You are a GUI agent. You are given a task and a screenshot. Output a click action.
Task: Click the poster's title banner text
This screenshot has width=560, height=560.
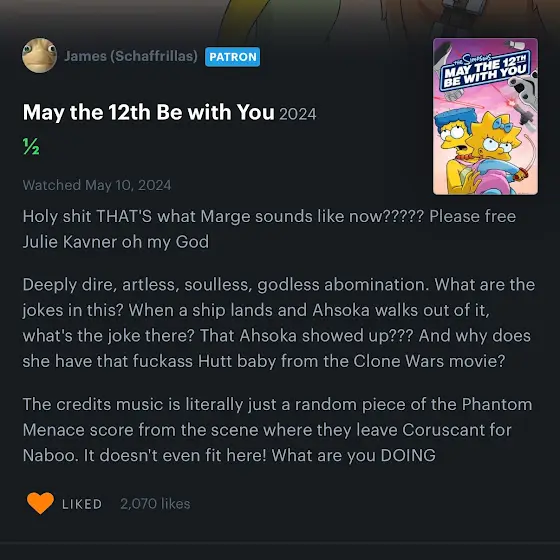click(x=485, y=71)
